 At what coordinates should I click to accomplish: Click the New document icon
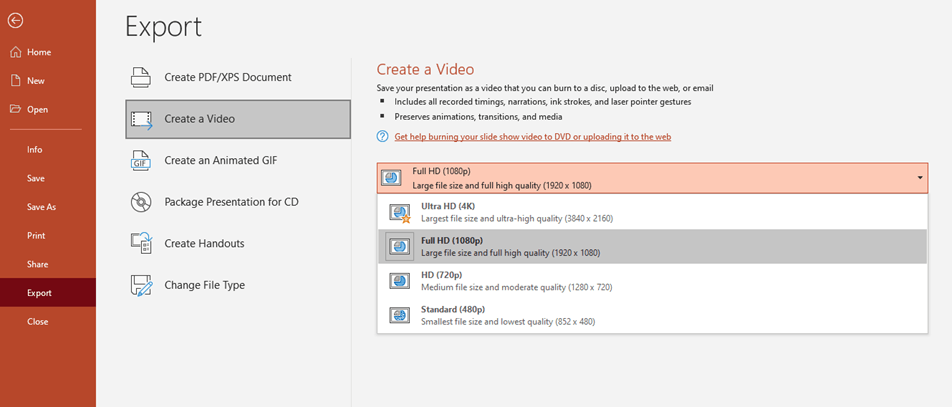15,81
